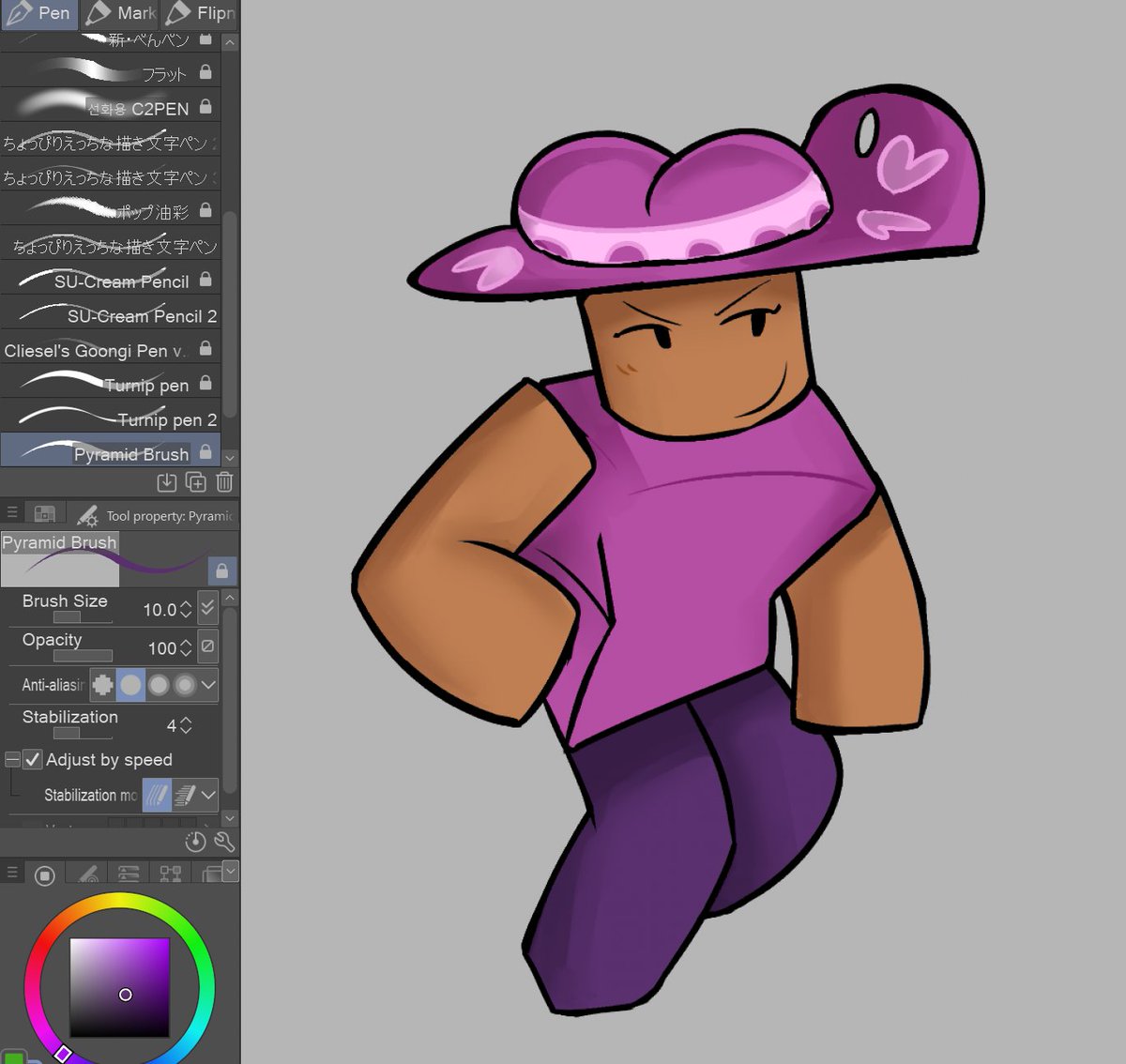Click the delete sub tool trash icon
1126x1064 pixels.
click(x=224, y=482)
